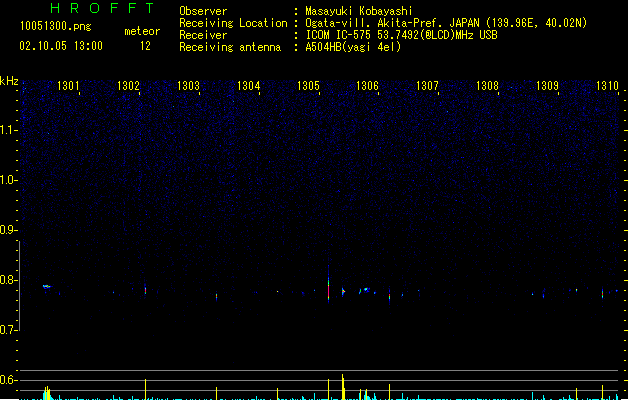Click antenna value A504HB(yagi 4el)

[353, 47]
